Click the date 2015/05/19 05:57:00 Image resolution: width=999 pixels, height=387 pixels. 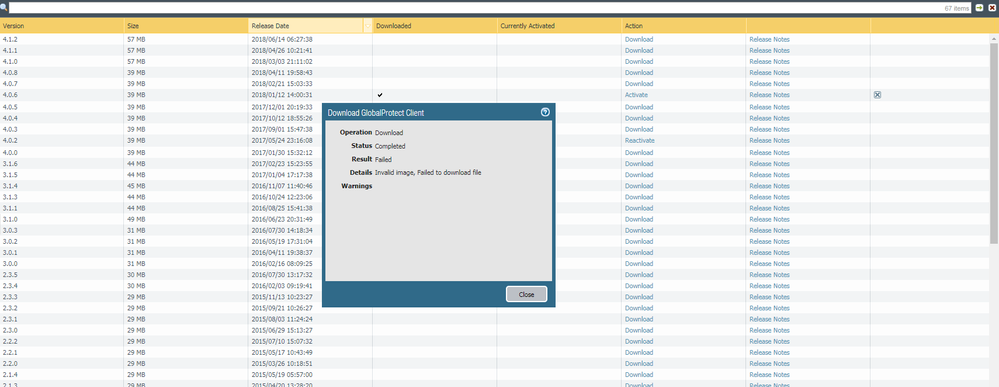(x=282, y=375)
